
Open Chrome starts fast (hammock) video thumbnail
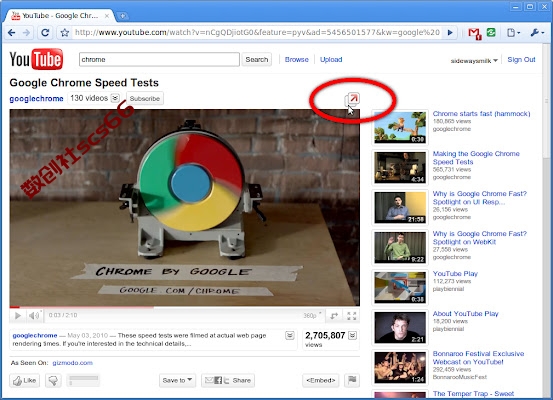click(400, 127)
